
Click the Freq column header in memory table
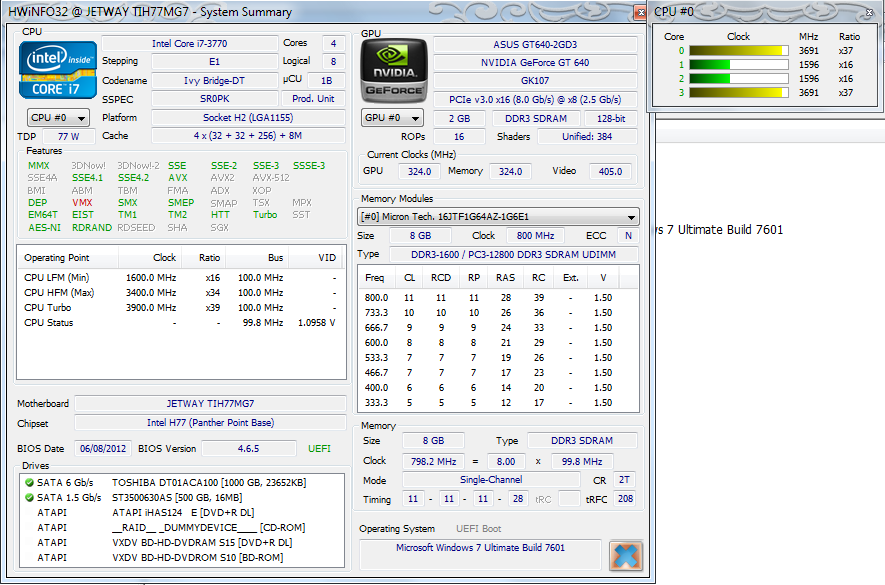pyautogui.click(x=375, y=278)
